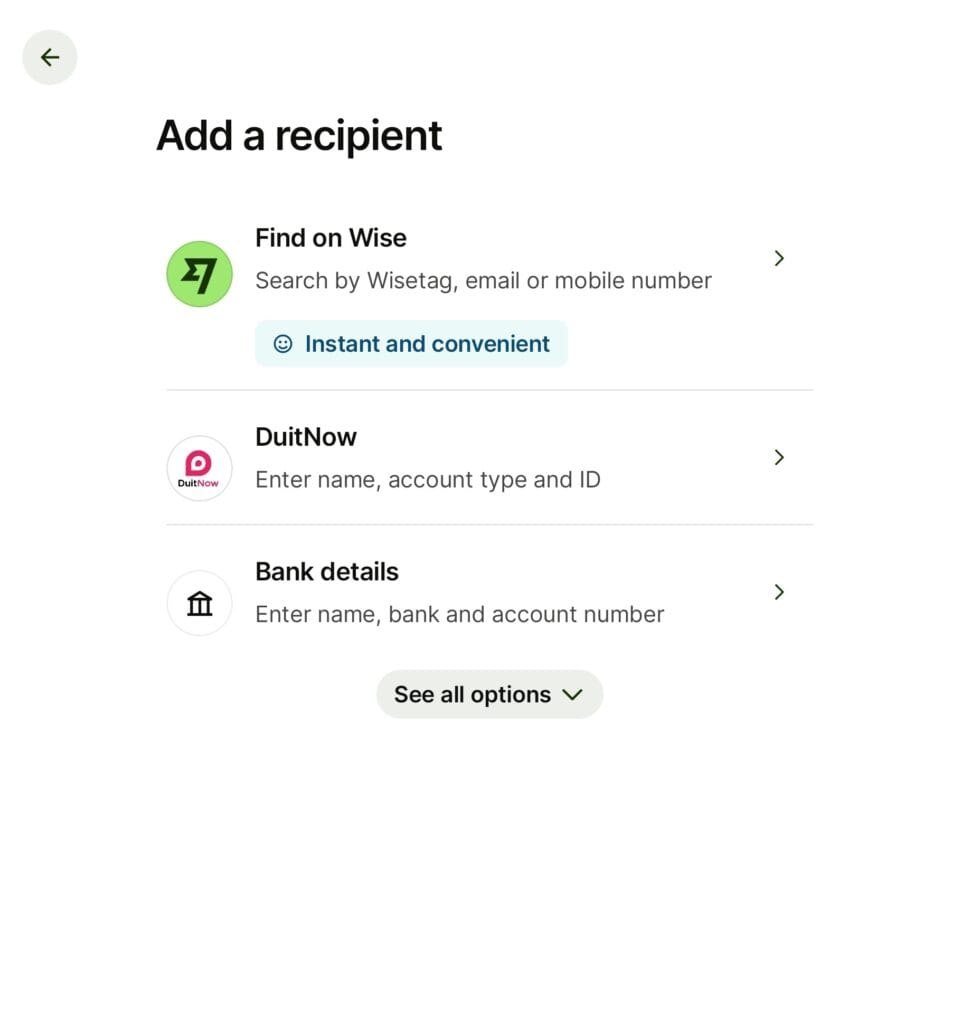Select the Find on Wise title
The width and height of the screenshot is (980, 1024).
pyautogui.click(x=330, y=238)
